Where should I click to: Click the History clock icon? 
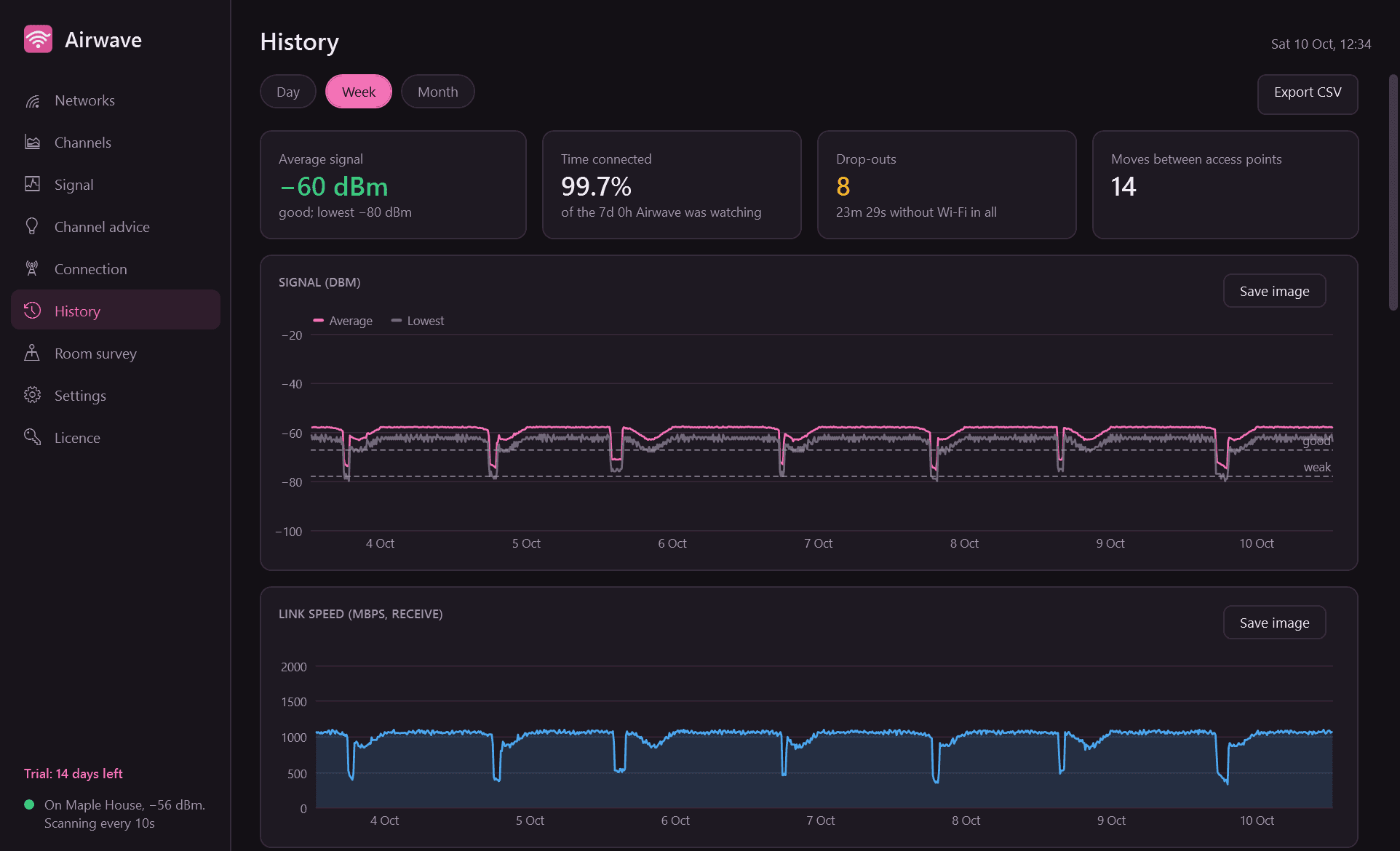[32, 311]
